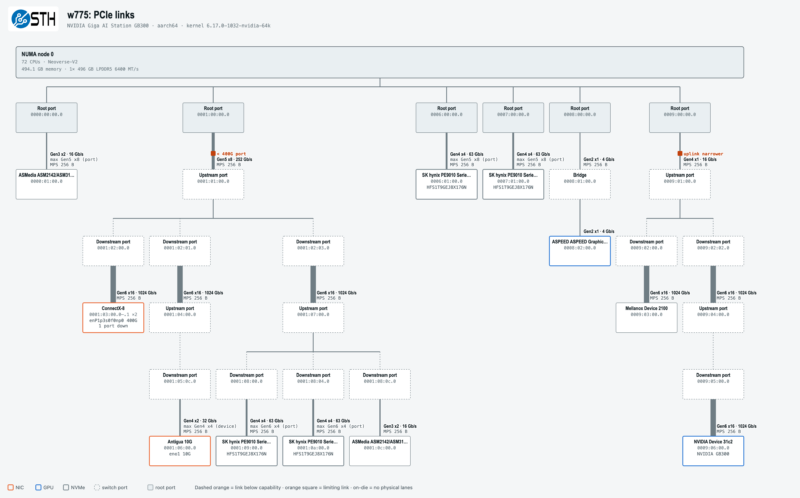Click the blue GPU legend swatch
This screenshot has height=498, width=800.
click(38, 487)
